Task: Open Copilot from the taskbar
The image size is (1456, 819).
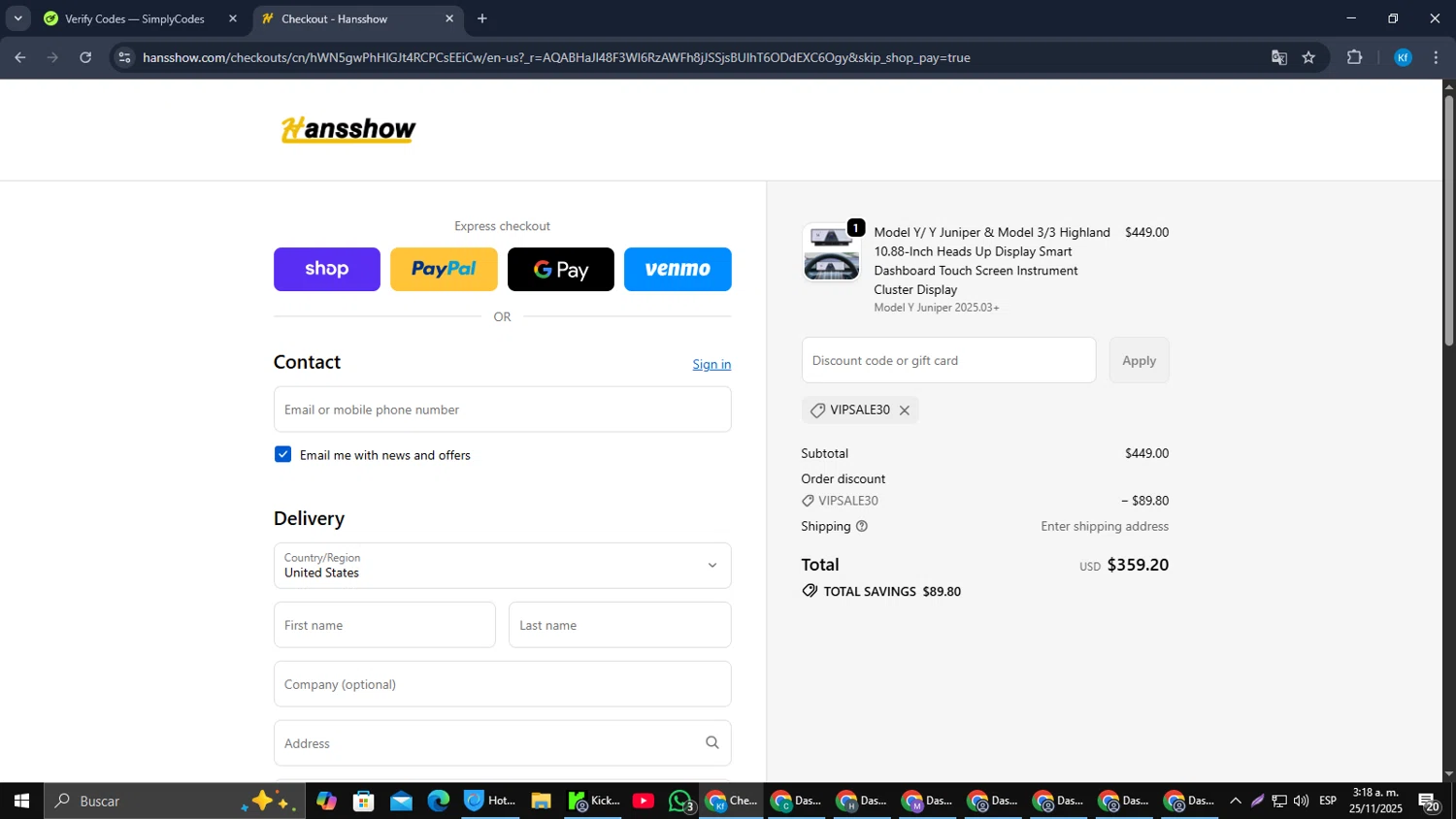Action: point(326,801)
